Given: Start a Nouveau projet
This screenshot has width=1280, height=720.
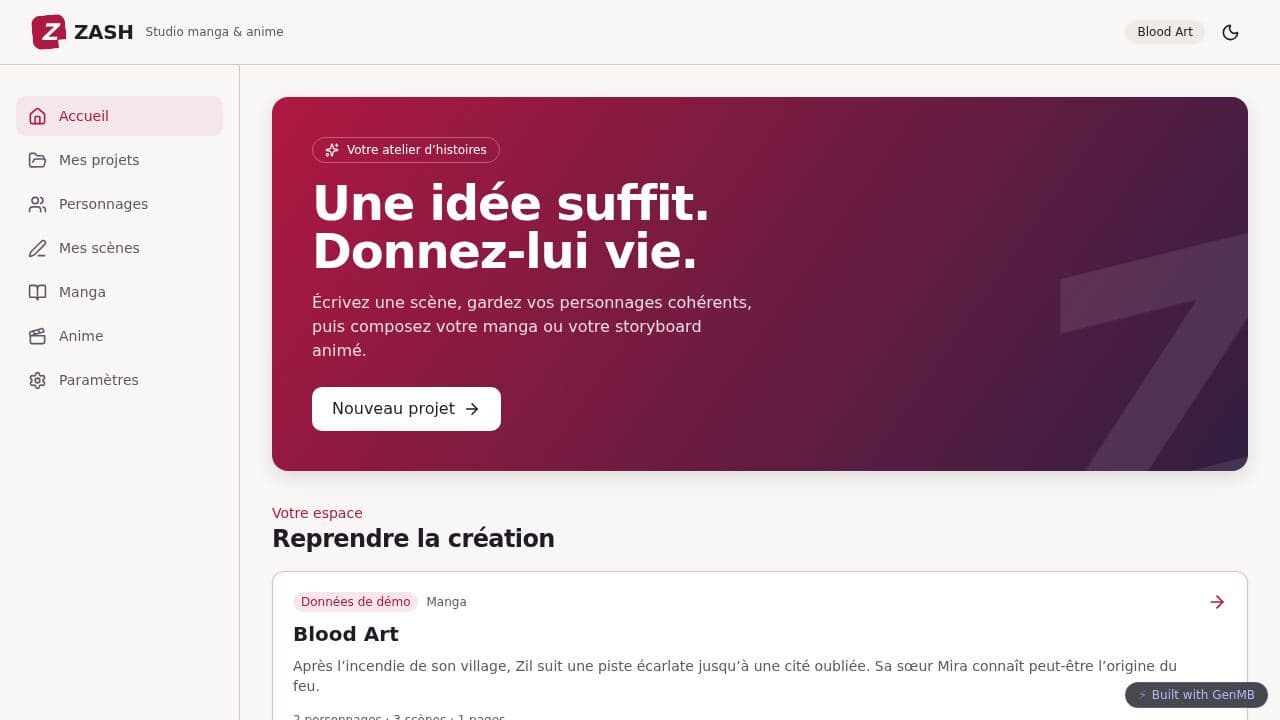Looking at the screenshot, I should (406, 409).
